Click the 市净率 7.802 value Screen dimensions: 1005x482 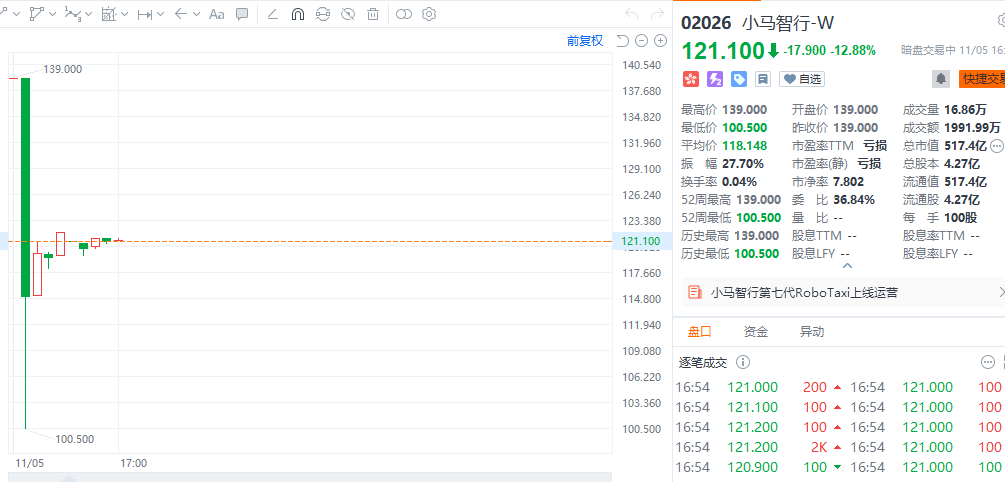[x=849, y=181]
